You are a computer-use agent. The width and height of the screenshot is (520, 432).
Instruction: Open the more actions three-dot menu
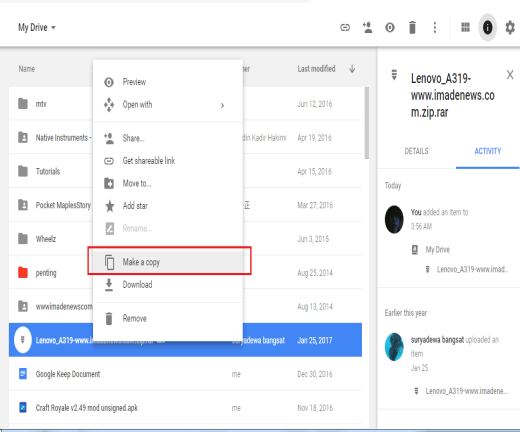point(435,27)
